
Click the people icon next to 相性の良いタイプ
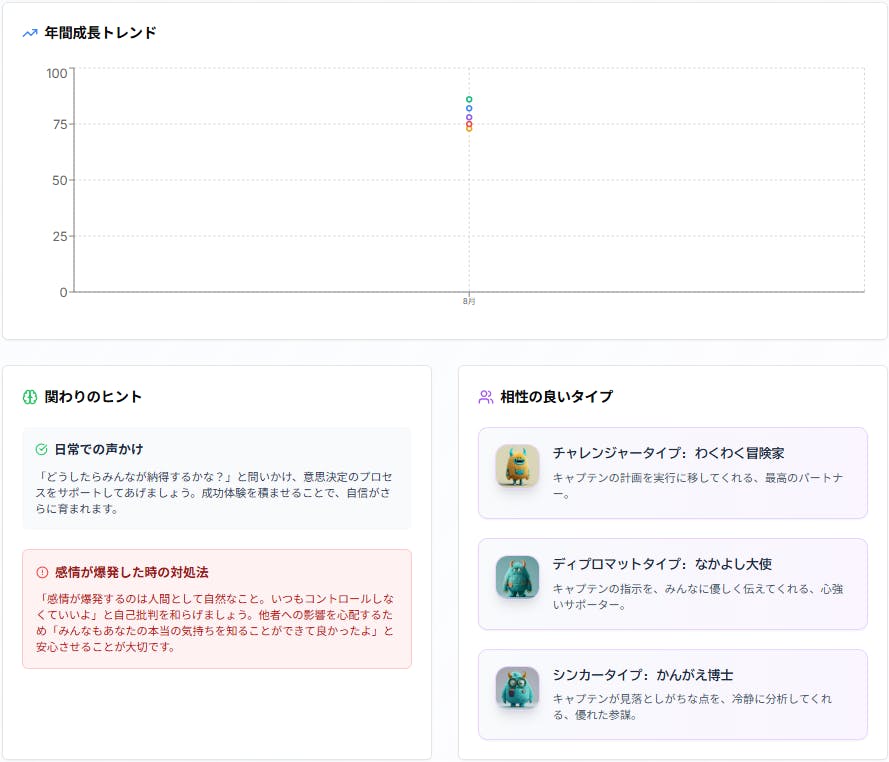click(x=486, y=397)
